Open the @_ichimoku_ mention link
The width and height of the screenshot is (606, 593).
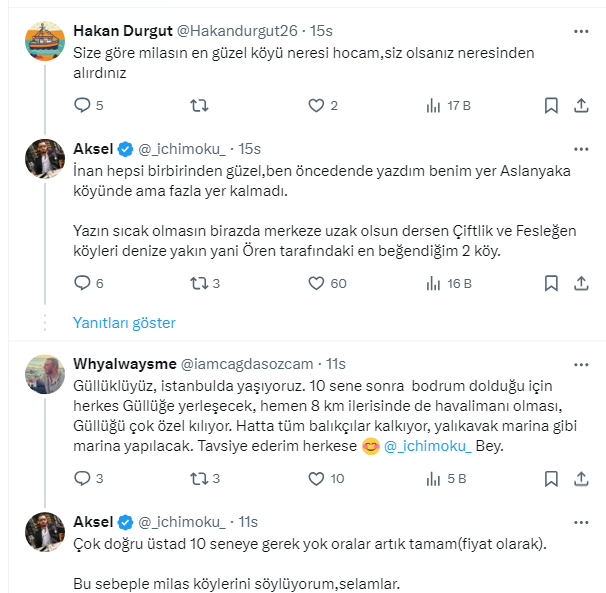[x=427, y=446]
